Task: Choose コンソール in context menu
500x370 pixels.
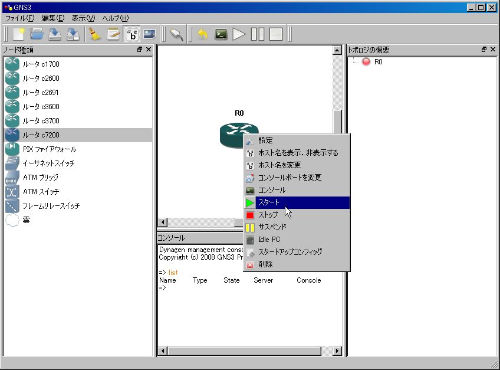Action: pos(297,190)
